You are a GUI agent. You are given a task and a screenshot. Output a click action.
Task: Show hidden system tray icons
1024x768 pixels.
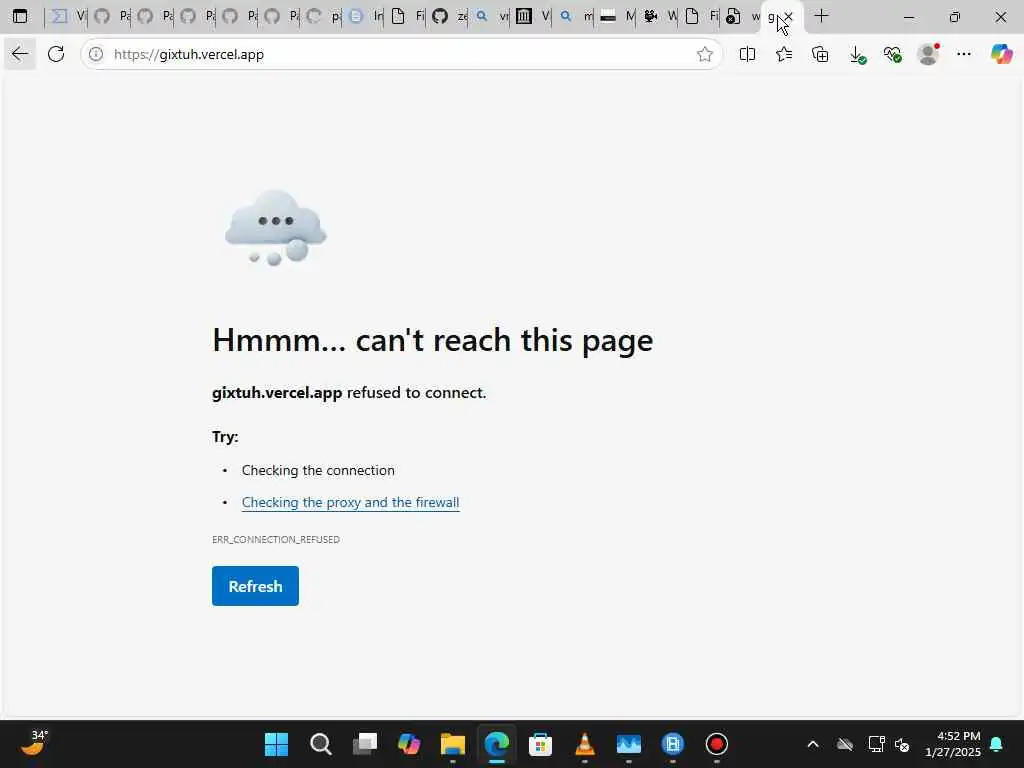[x=813, y=744]
